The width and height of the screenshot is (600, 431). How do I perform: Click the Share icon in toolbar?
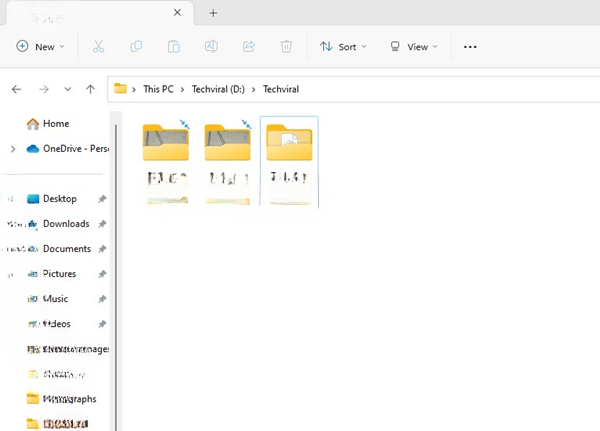[x=249, y=47]
